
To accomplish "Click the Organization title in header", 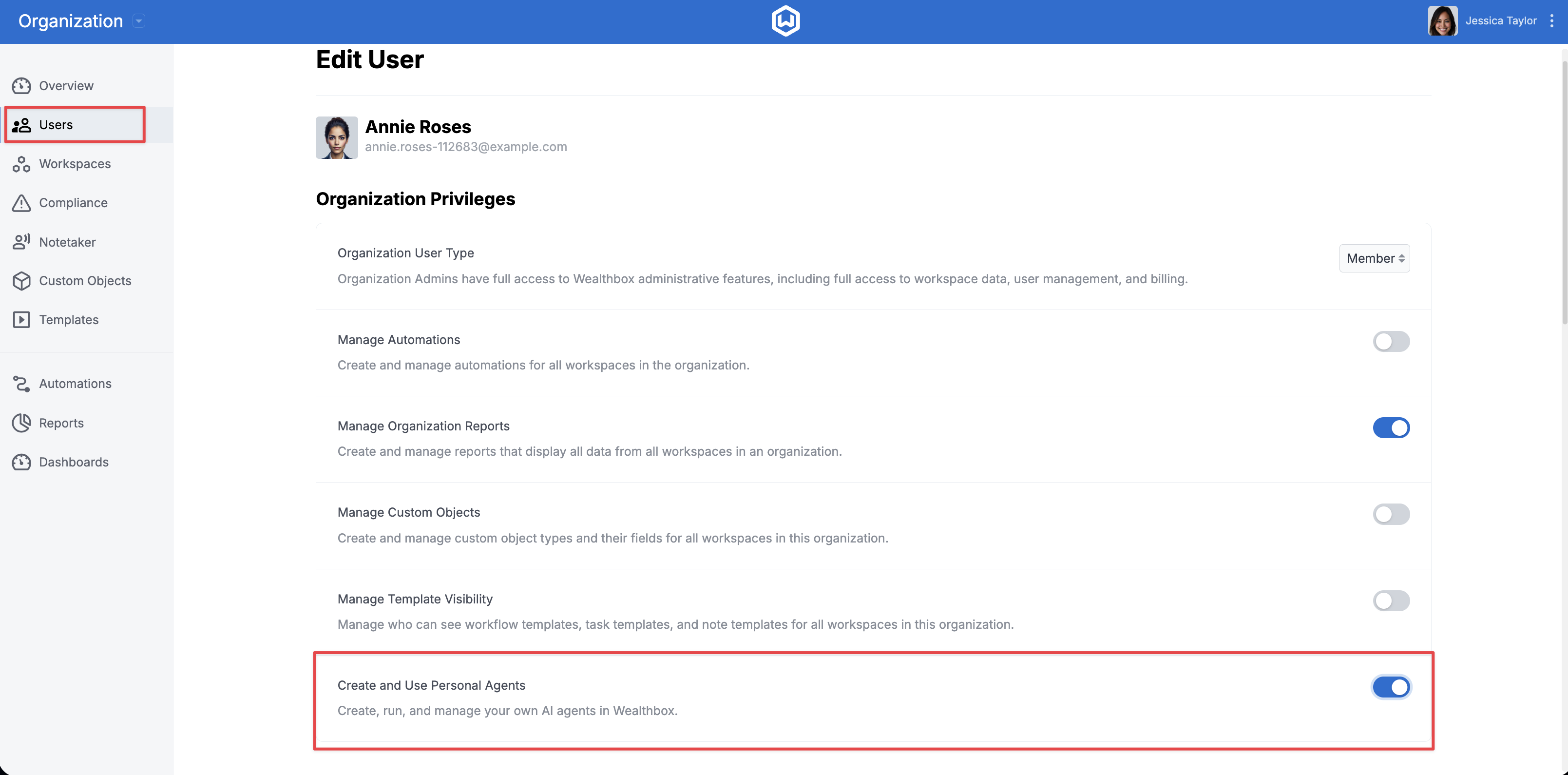I will 71,21.
